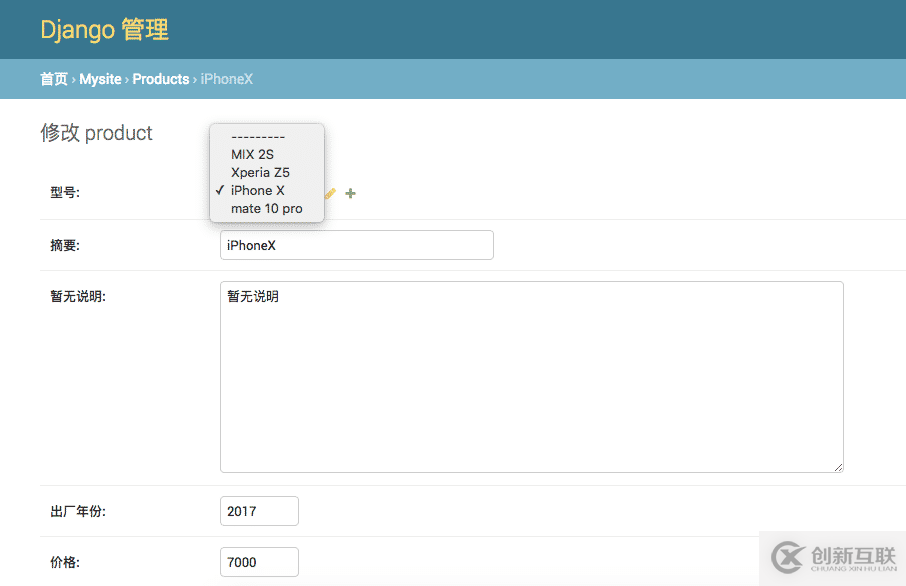Image resolution: width=906 pixels, height=586 pixels.
Task: Click the green plus add-model icon
Action: pos(350,193)
